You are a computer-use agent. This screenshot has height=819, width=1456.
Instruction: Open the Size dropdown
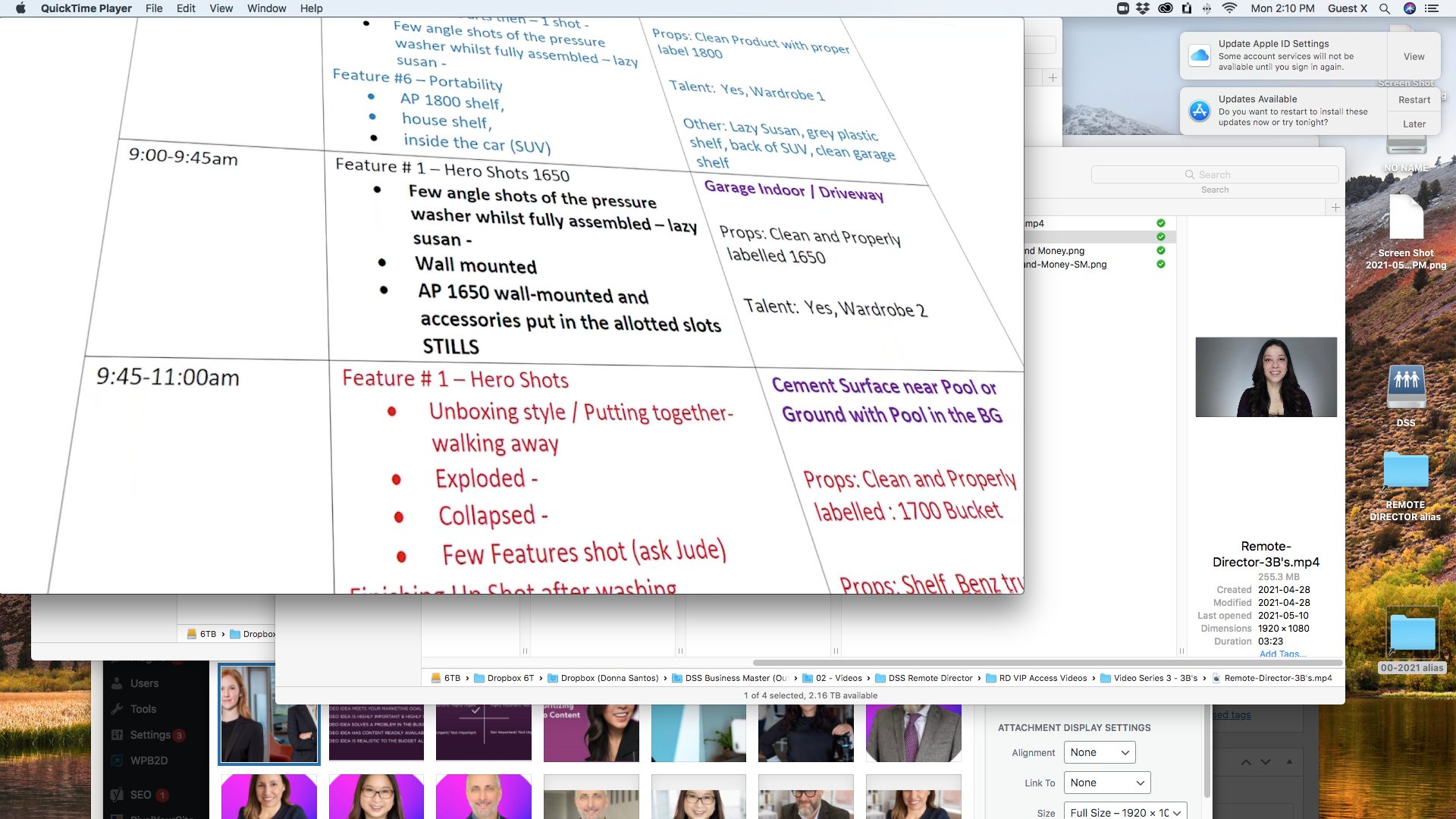pyautogui.click(x=1125, y=811)
